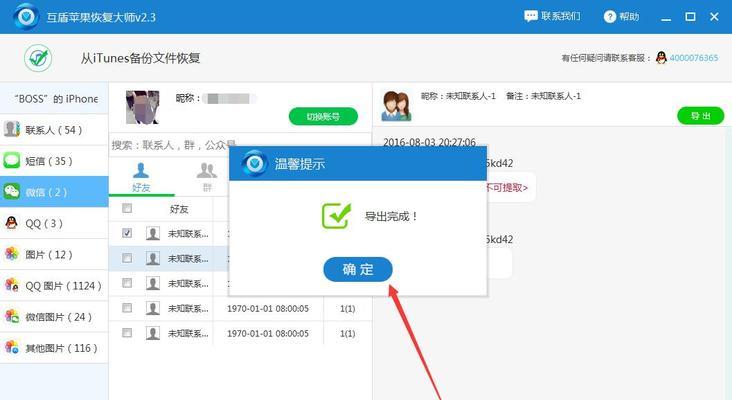Click the QQ penguin icon in sidebar
Screen dimensions: 732x400
(x=12, y=223)
